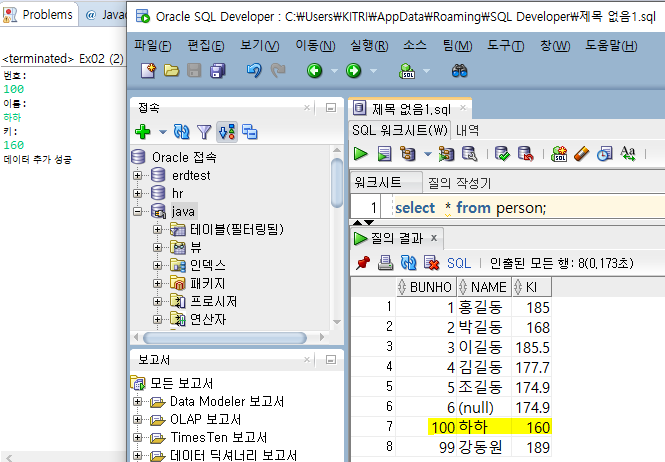Click the Run Script icon
Screen dimensions: 665x462
[384, 154]
